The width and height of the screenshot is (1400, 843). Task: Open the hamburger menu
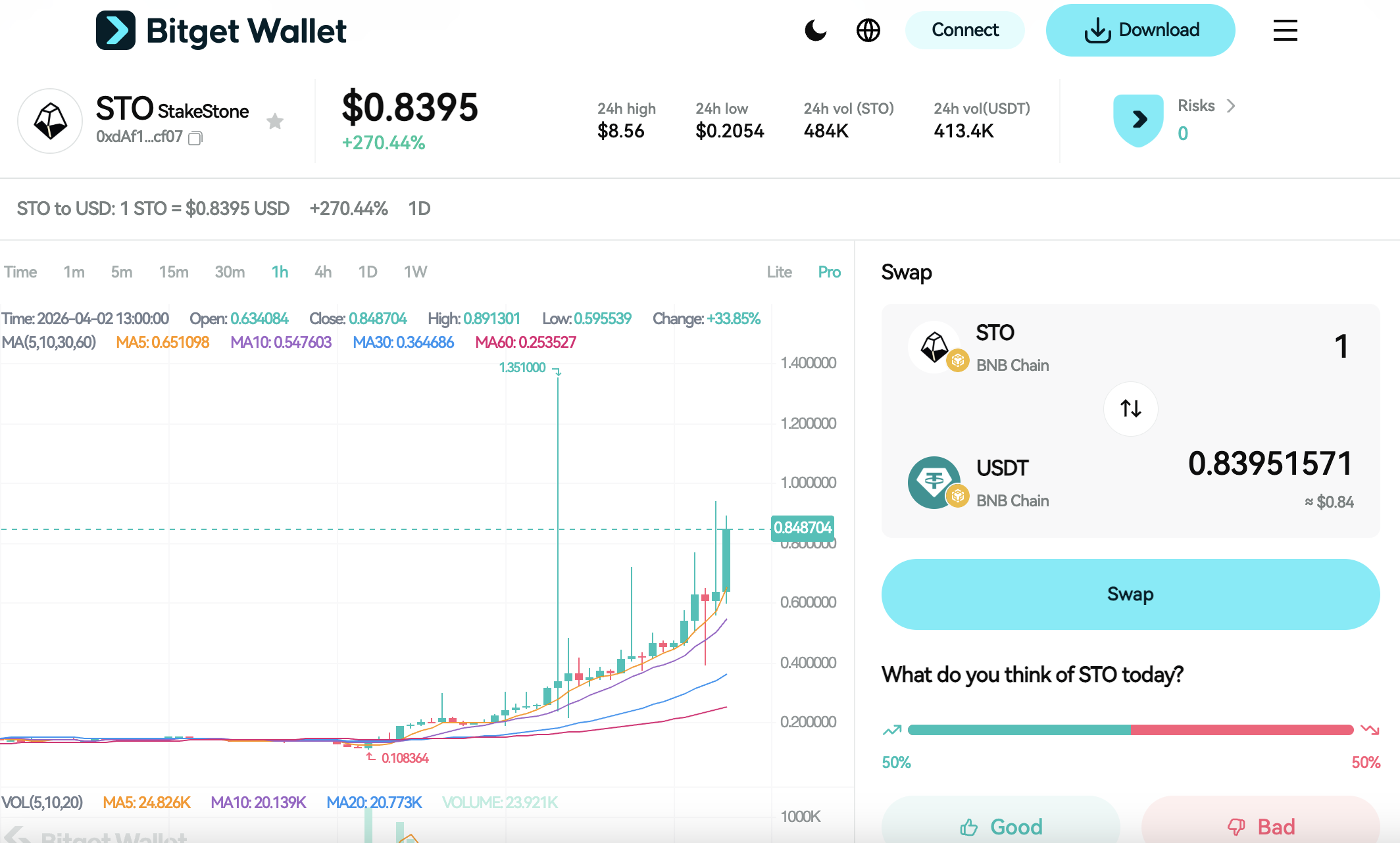(x=1284, y=30)
